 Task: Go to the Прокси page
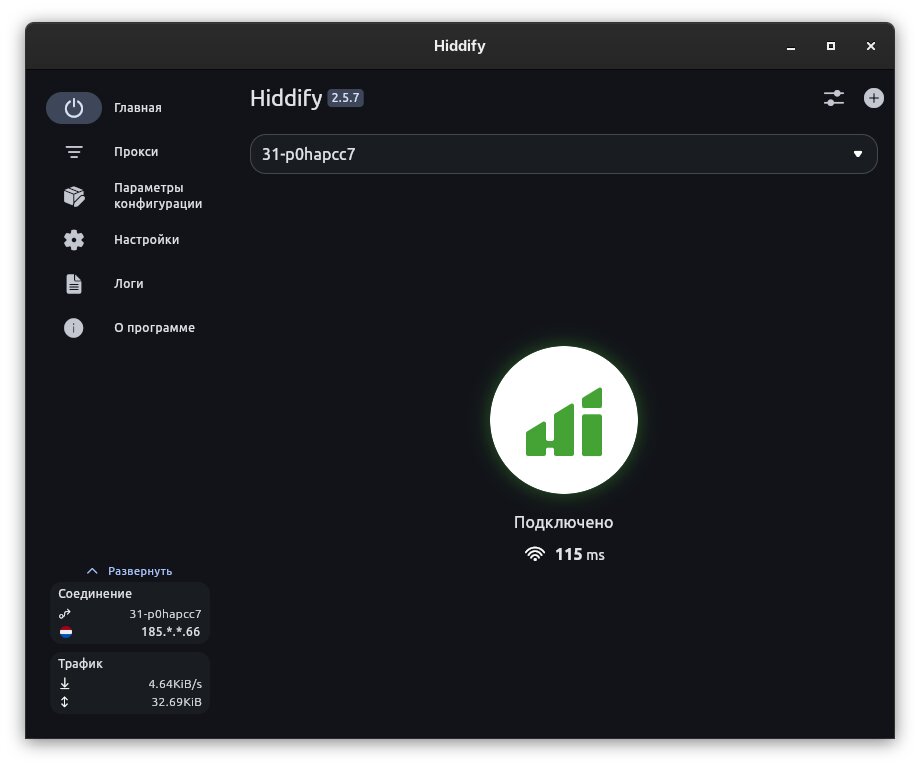coord(136,152)
